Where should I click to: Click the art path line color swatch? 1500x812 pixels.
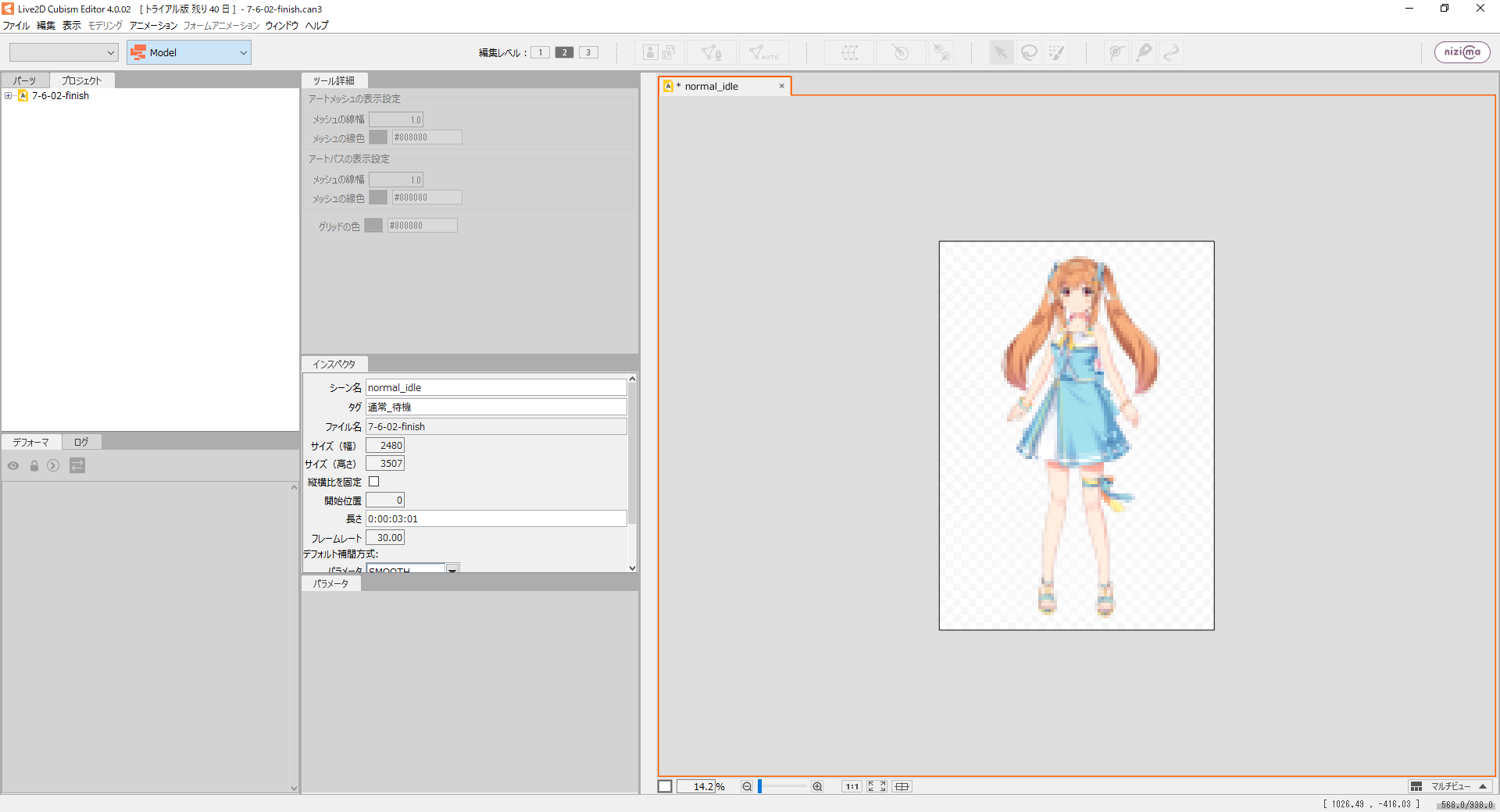pyautogui.click(x=378, y=198)
